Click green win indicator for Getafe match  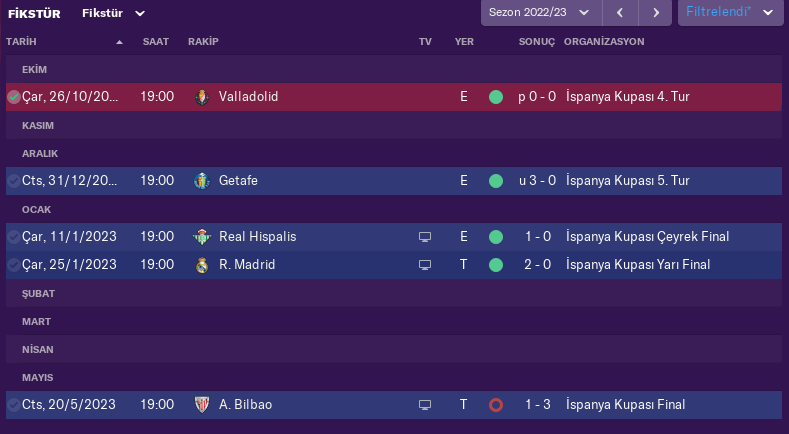tap(496, 181)
